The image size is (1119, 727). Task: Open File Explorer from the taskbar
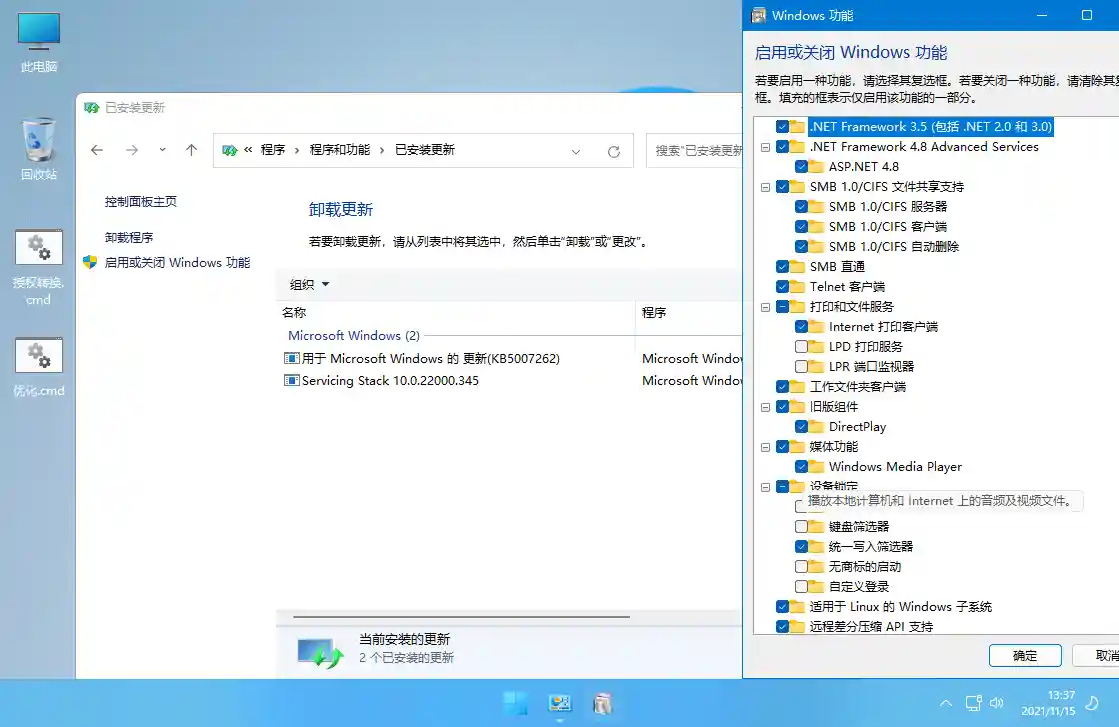point(603,703)
